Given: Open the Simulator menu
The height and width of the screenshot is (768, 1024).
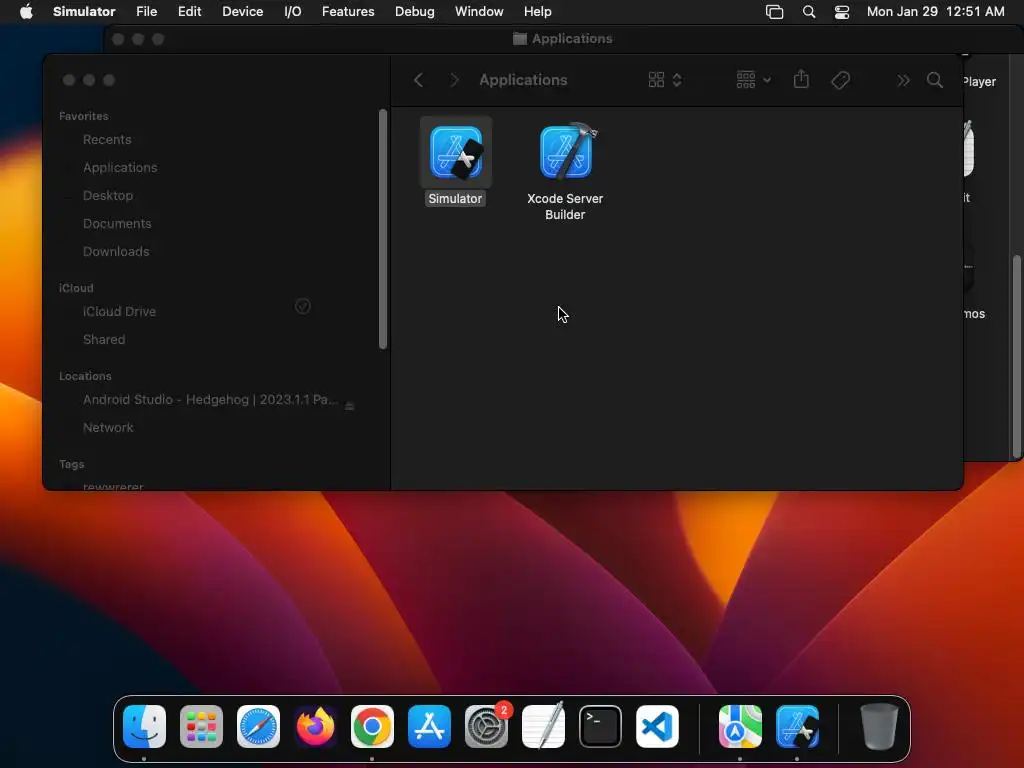Looking at the screenshot, I should point(84,12).
